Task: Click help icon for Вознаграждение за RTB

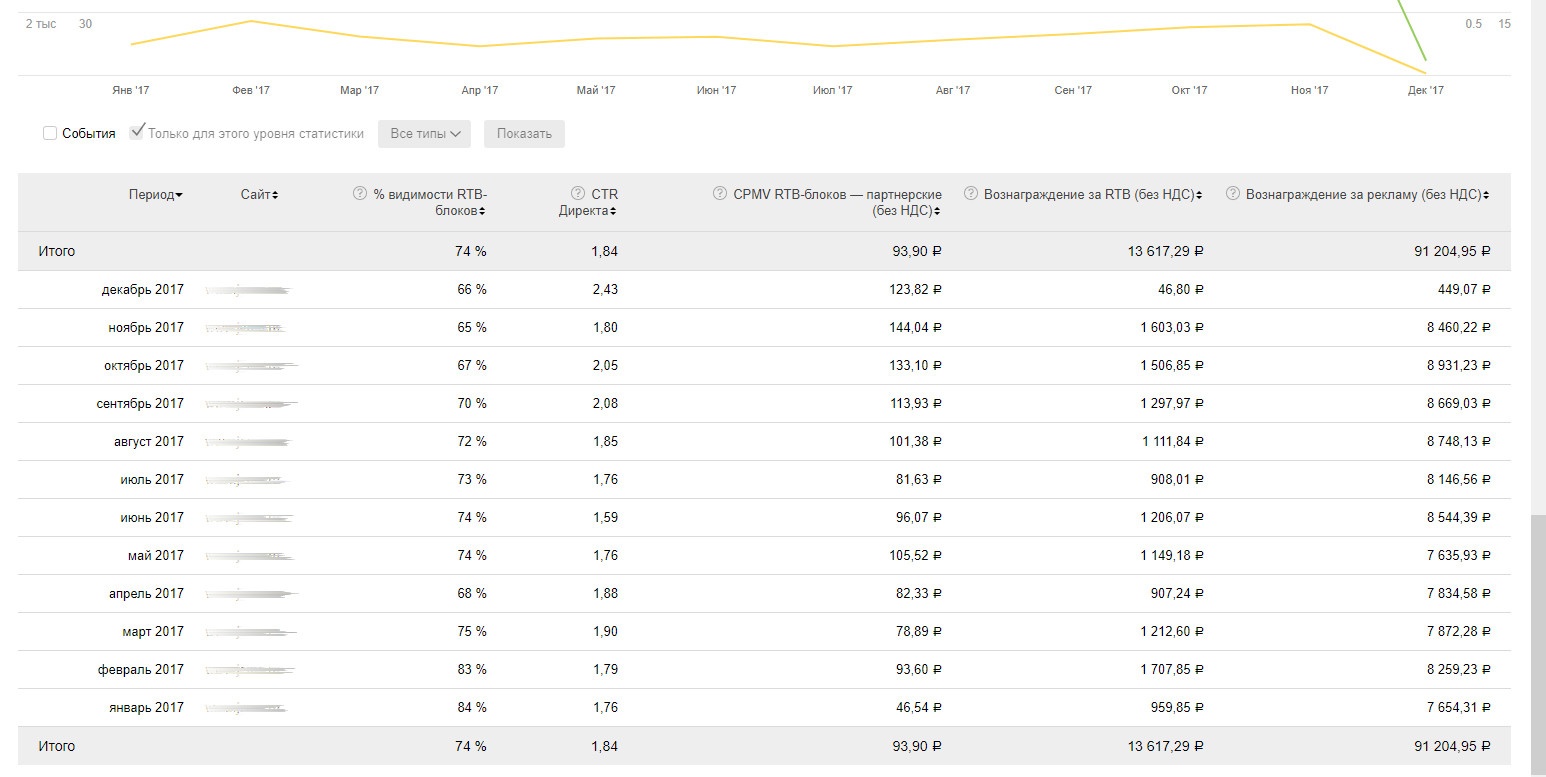Action: [970, 194]
